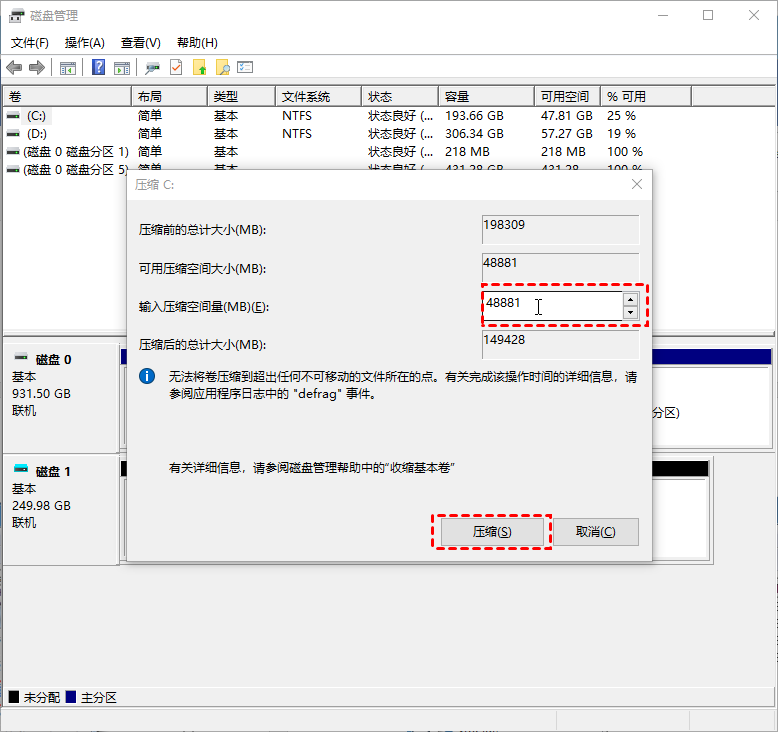This screenshot has height=732, width=778.
Task: Click the folder with magnifier search icon
Action: click(223, 67)
